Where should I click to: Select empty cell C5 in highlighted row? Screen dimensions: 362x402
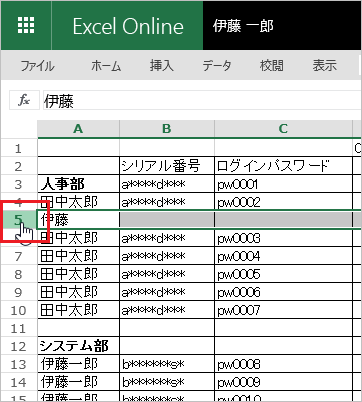pyautogui.click(x=283, y=220)
